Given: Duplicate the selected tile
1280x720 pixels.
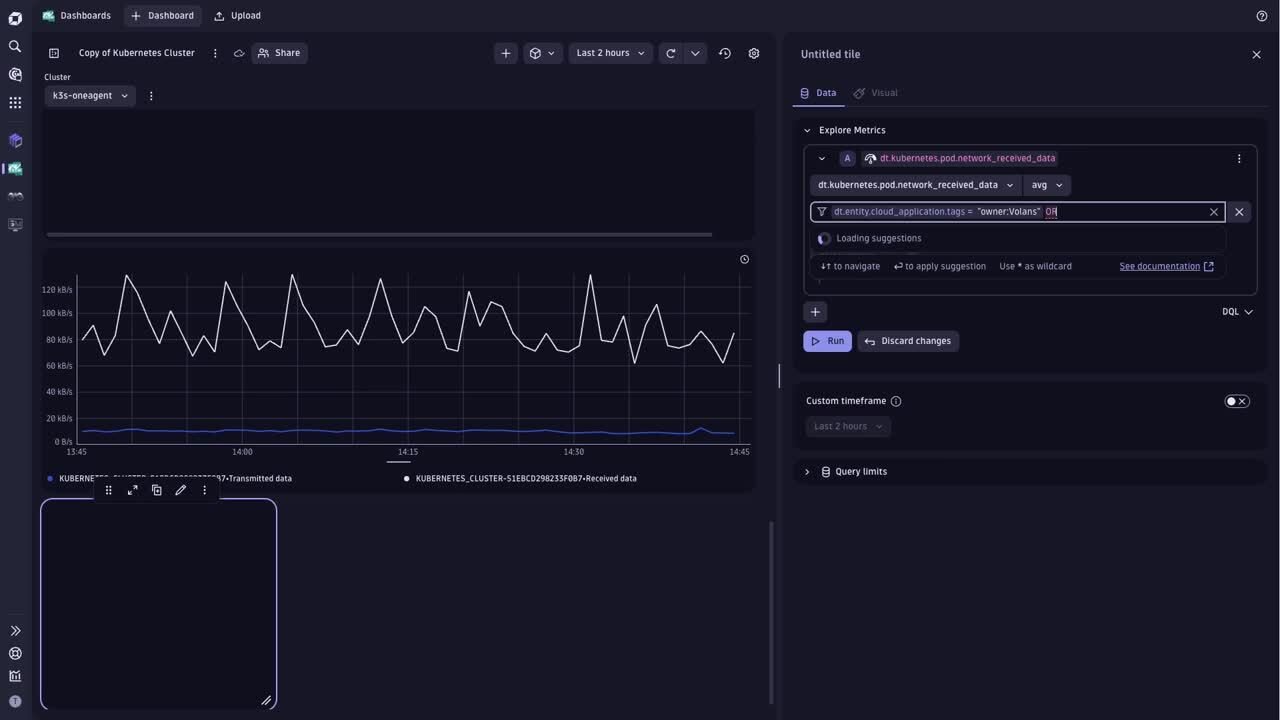Looking at the screenshot, I should (x=157, y=490).
